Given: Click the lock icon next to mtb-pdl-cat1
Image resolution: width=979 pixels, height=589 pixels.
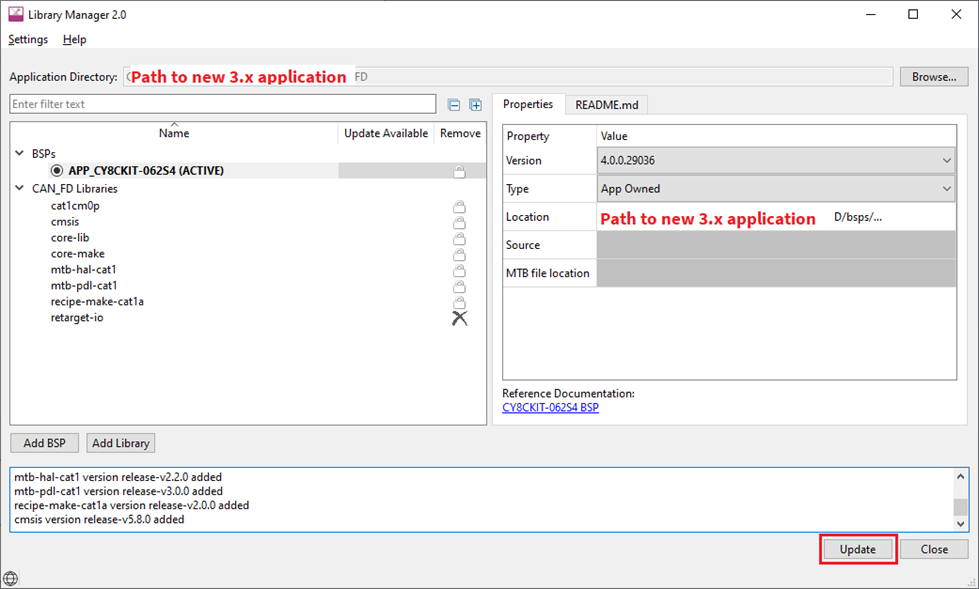Looking at the screenshot, I should pyautogui.click(x=459, y=286).
